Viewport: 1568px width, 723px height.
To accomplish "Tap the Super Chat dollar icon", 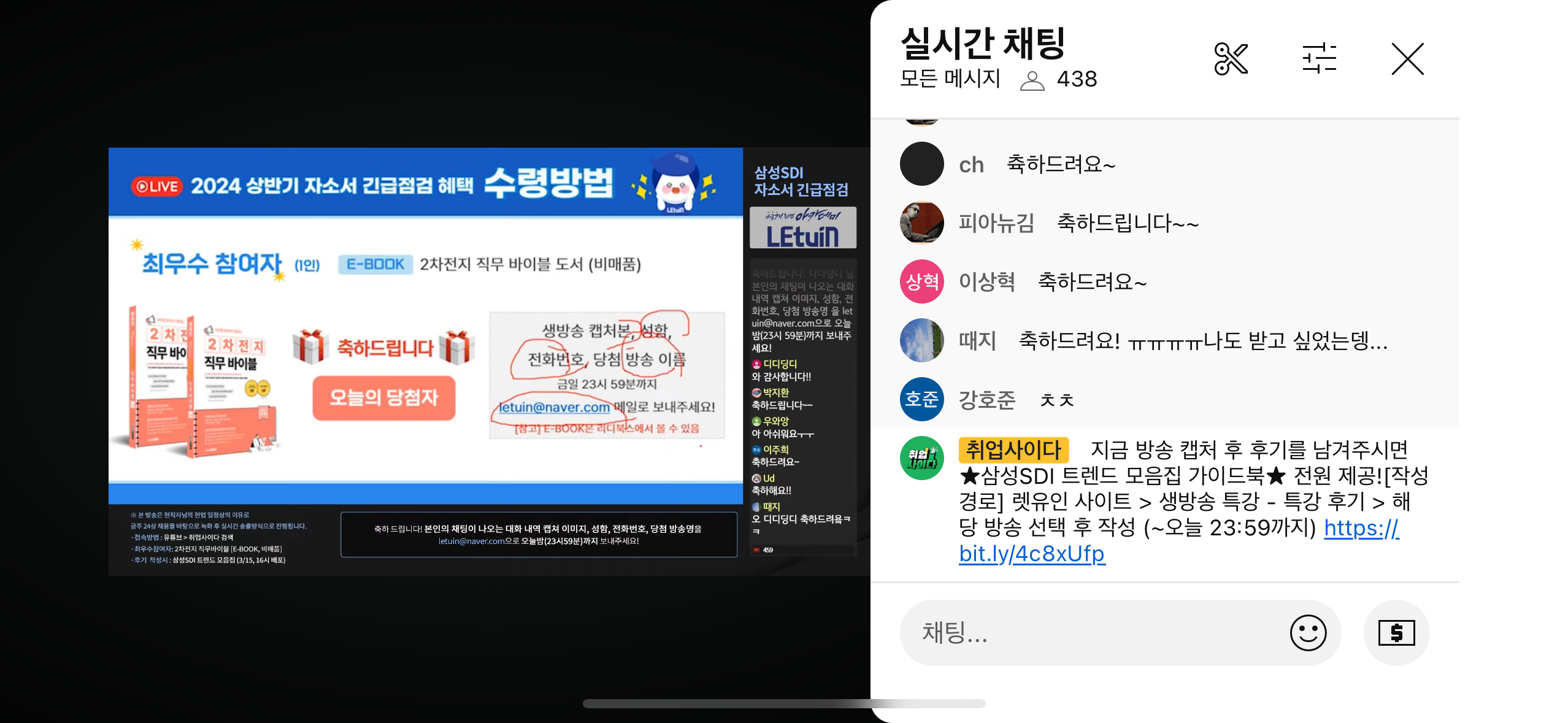I will [x=1396, y=632].
